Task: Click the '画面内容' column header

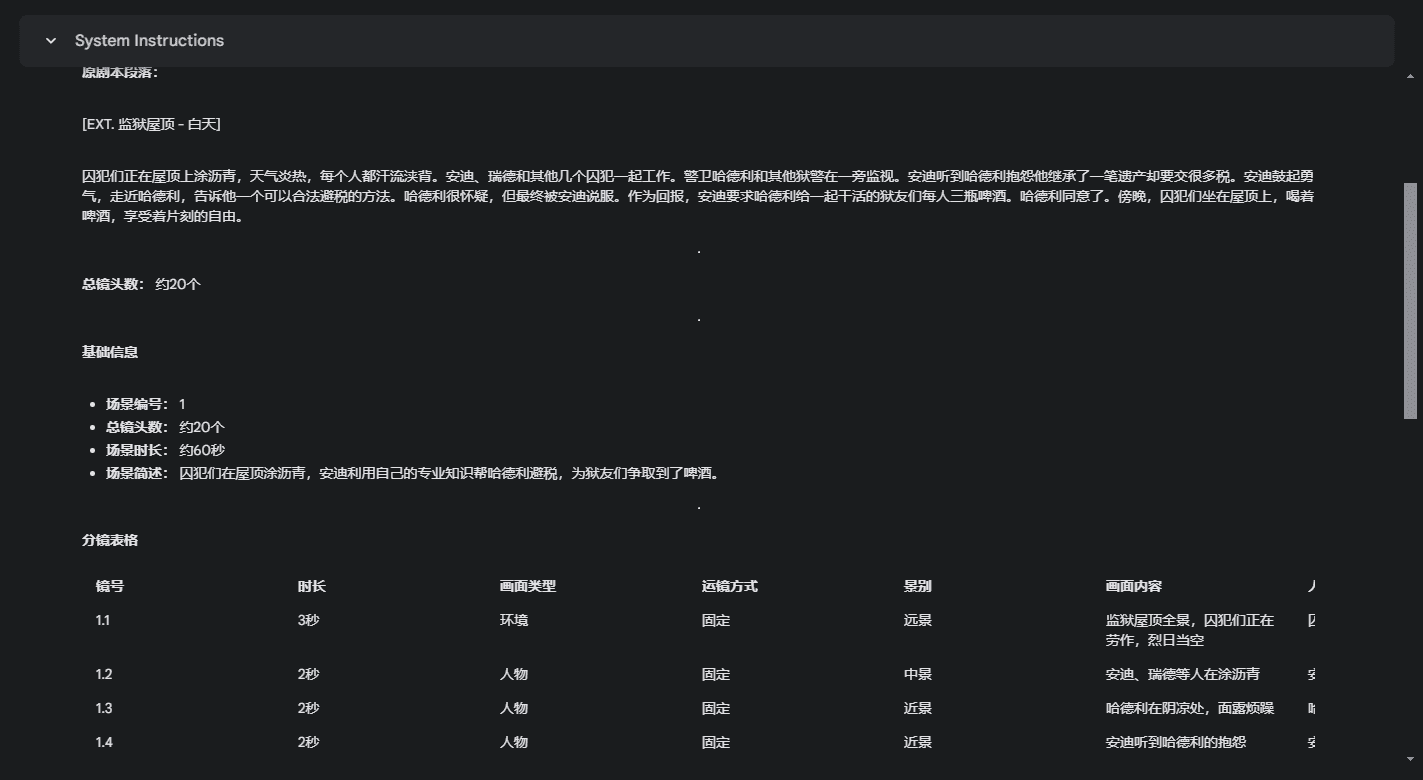Action: (1134, 586)
